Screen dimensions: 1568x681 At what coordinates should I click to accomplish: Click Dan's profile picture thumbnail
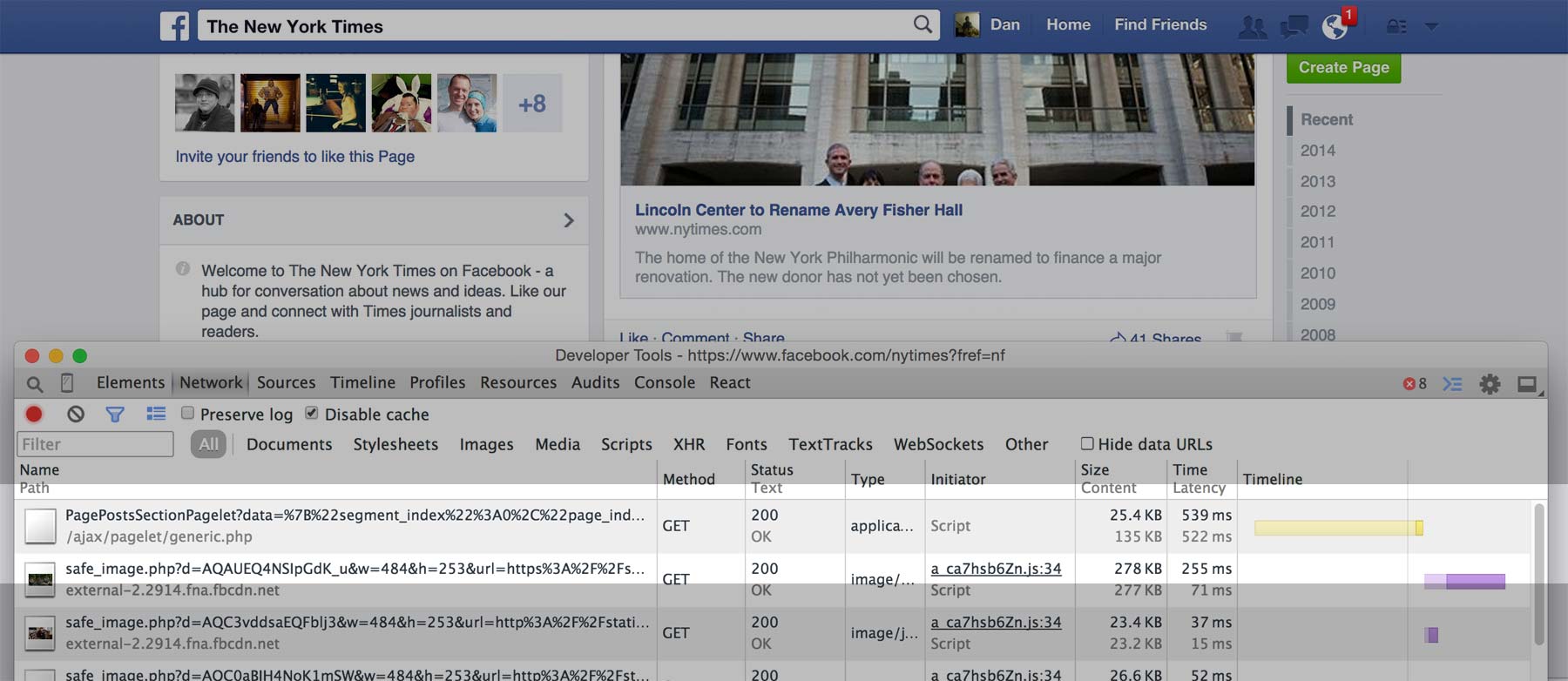tap(967, 24)
